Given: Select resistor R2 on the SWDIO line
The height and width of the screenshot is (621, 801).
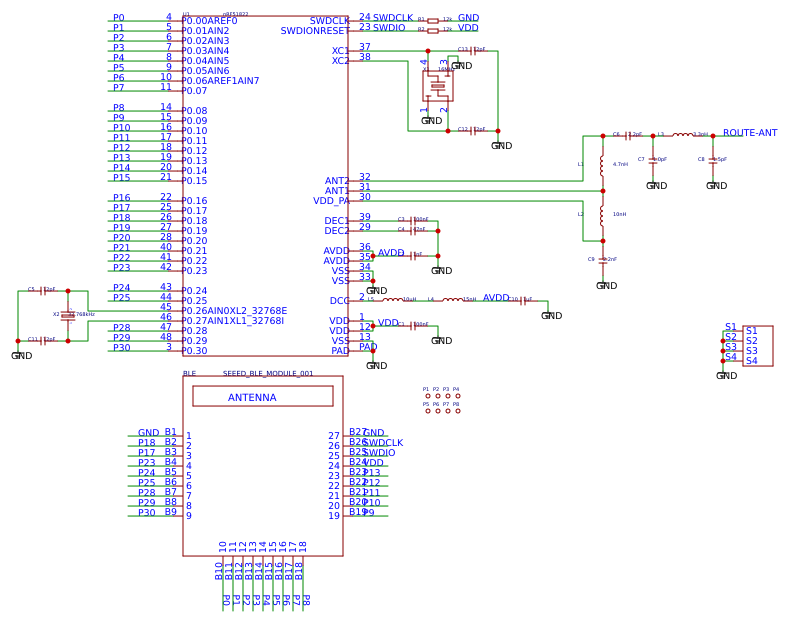Looking at the screenshot, I should click(433, 30).
